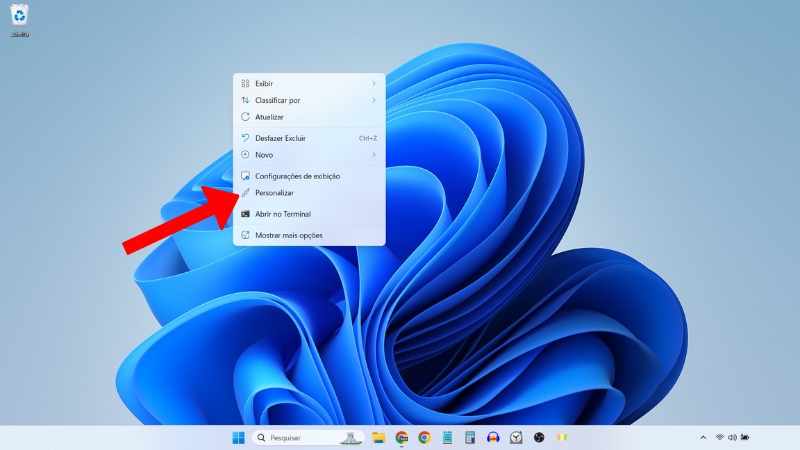Launch the Calculator from the taskbar
Screen dimensions: 800x450
pyautogui.click(x=469, y=437)
